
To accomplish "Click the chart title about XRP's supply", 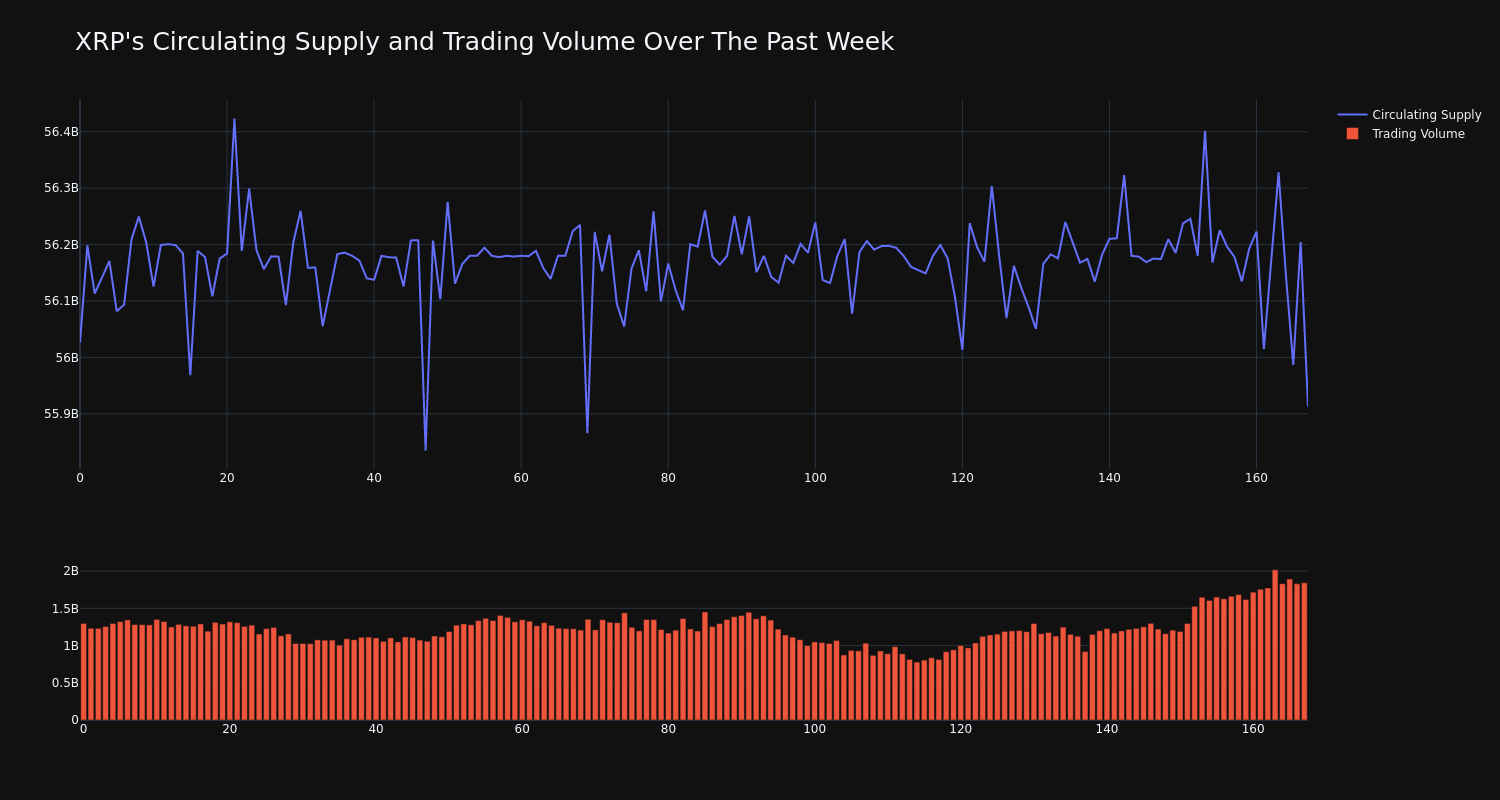I will coord(484,42).
